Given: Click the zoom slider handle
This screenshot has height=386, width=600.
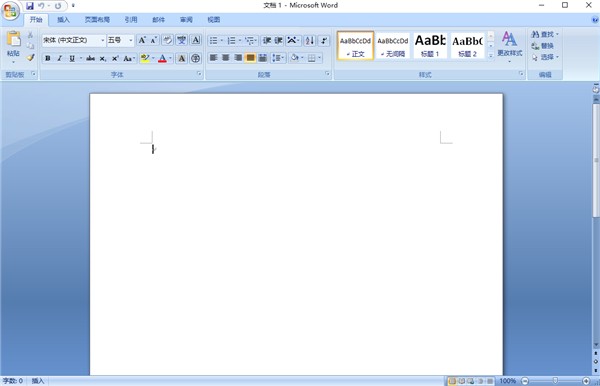Looking at the screenshot, I should click(x=555, y=381).
